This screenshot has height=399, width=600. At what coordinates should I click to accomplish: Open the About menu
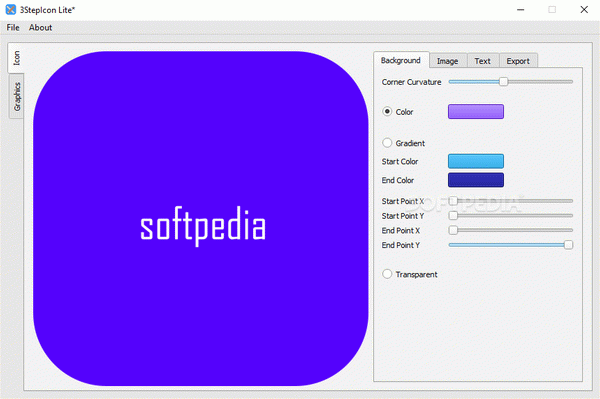[x=40, y=28]
